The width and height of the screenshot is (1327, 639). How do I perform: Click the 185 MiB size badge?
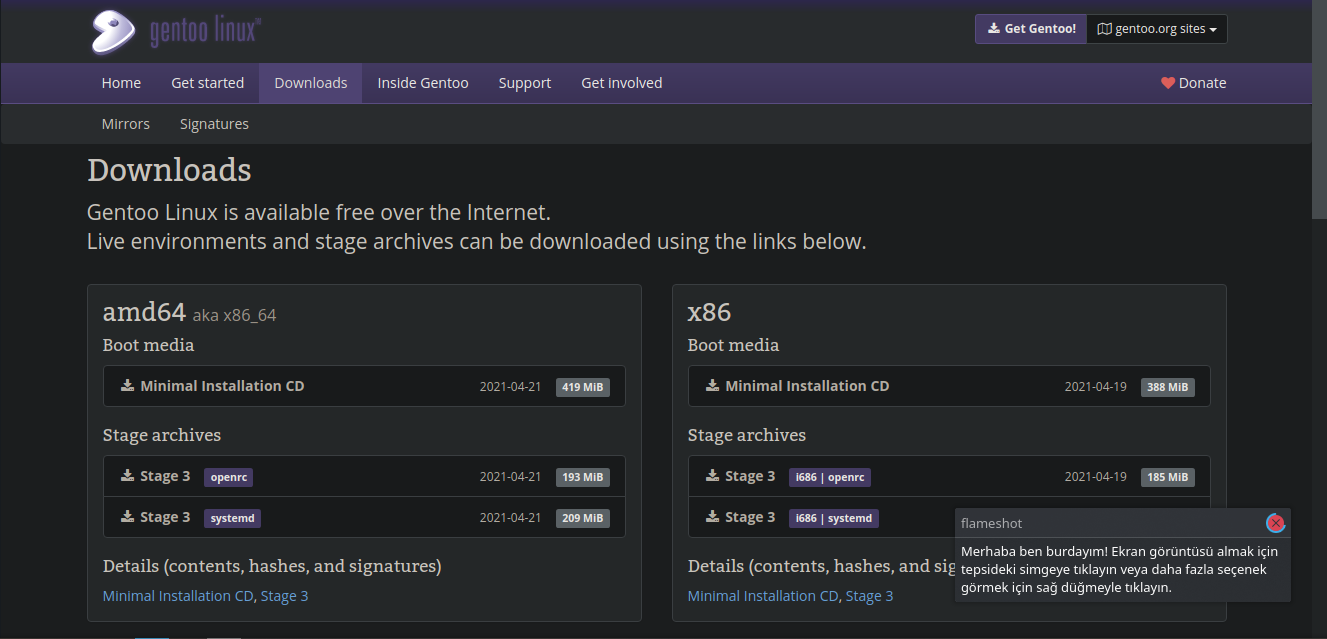pos(1168,477)
